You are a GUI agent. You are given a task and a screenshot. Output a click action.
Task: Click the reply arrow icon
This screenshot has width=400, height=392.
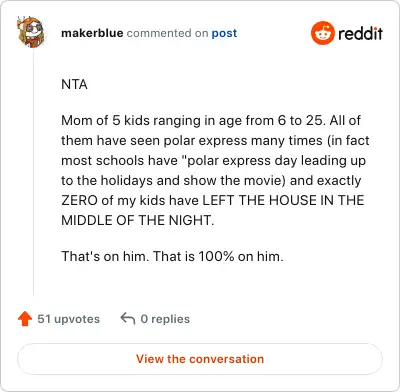(x=128, y=318)
